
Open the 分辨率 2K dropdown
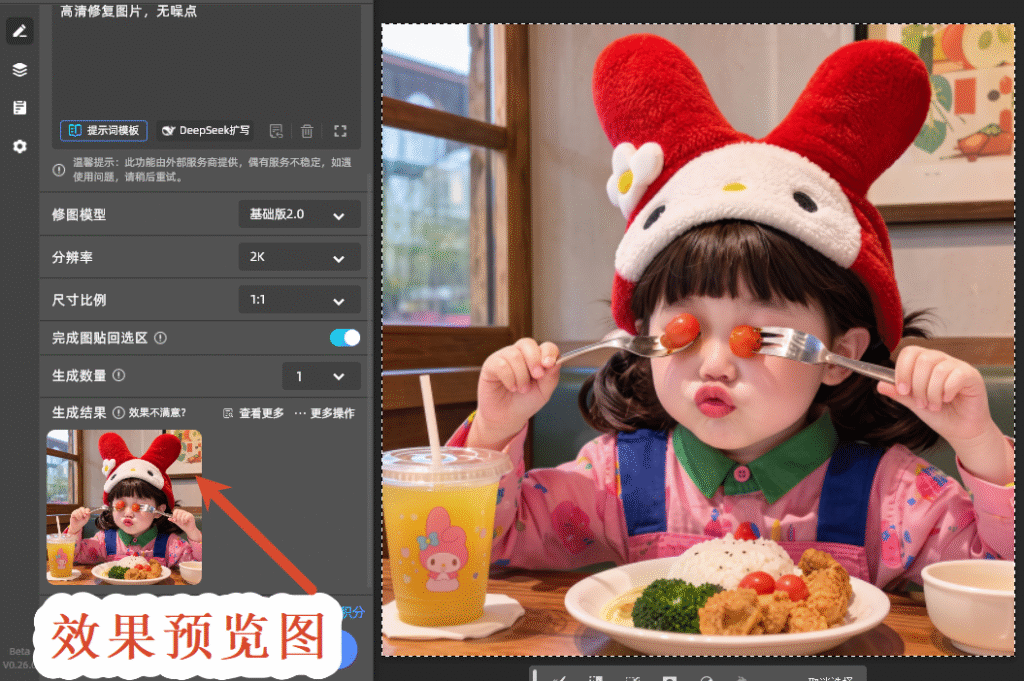[x=300, y=257]
